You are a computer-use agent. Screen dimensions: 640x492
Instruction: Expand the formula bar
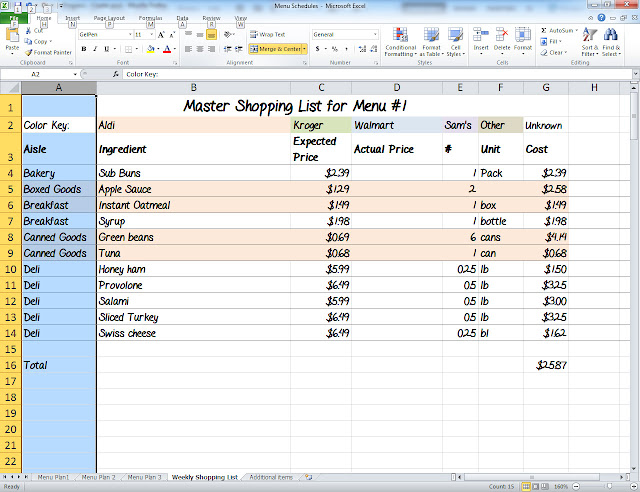tap(636, 74)
